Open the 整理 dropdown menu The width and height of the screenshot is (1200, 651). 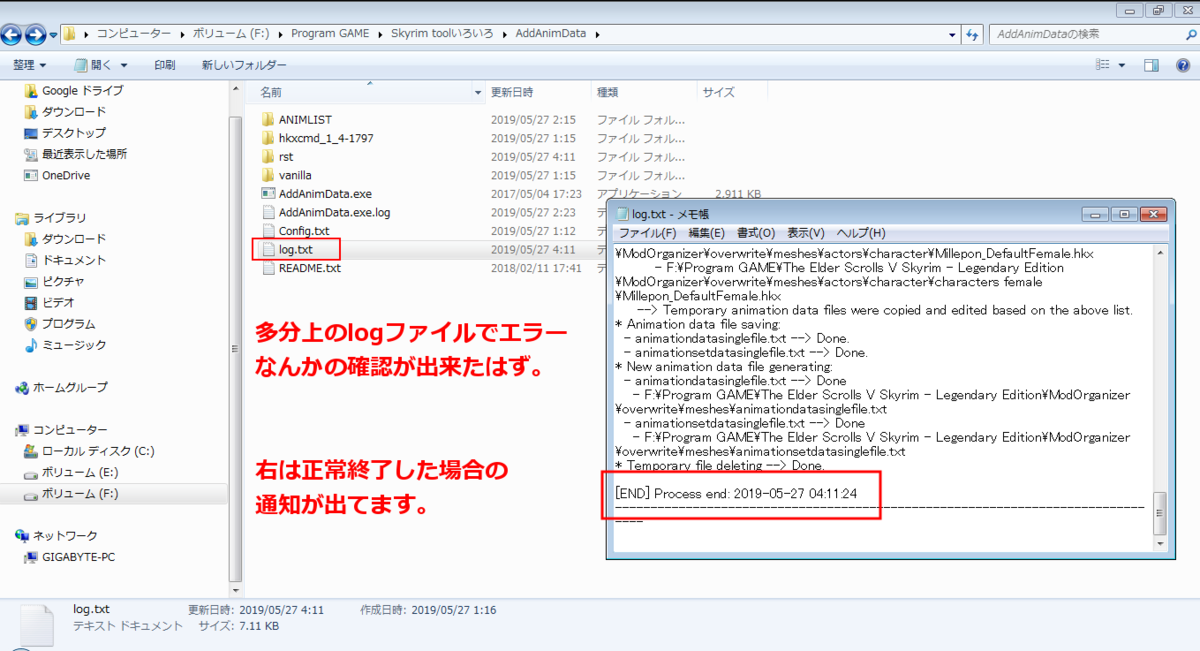(29, 65)
